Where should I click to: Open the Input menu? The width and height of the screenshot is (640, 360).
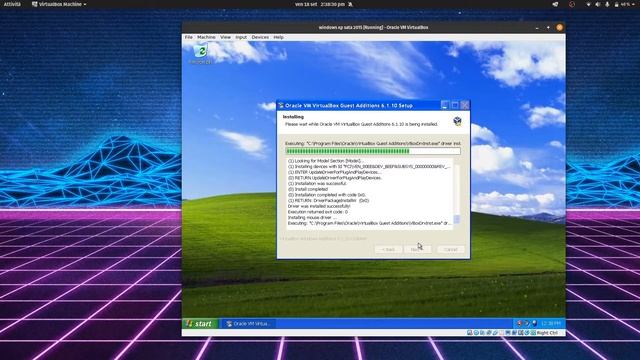pos(241,37)
